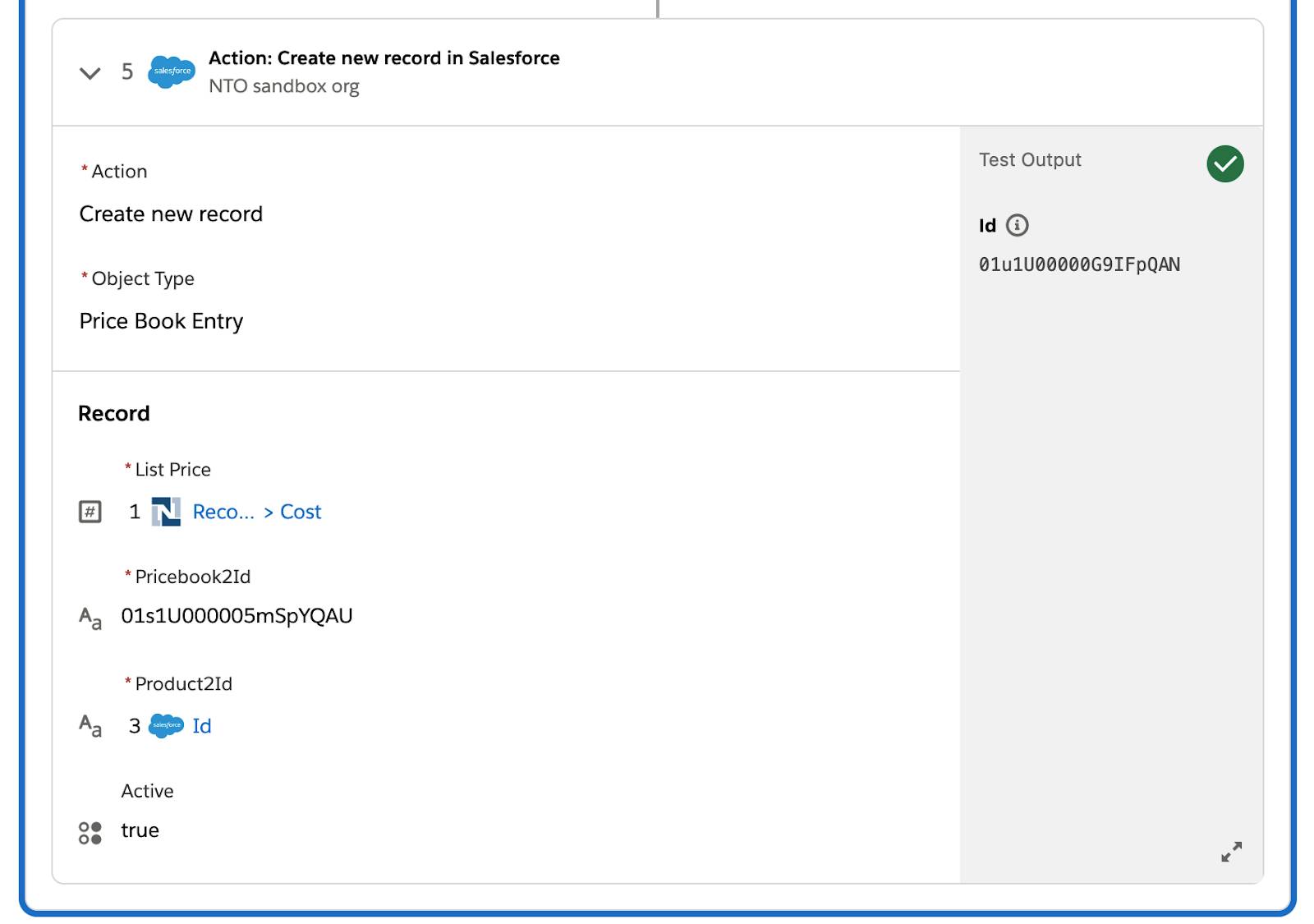Viewport: 1314px width, 924px height.
Task: Click the Record section heading
Action: point(114,413)
